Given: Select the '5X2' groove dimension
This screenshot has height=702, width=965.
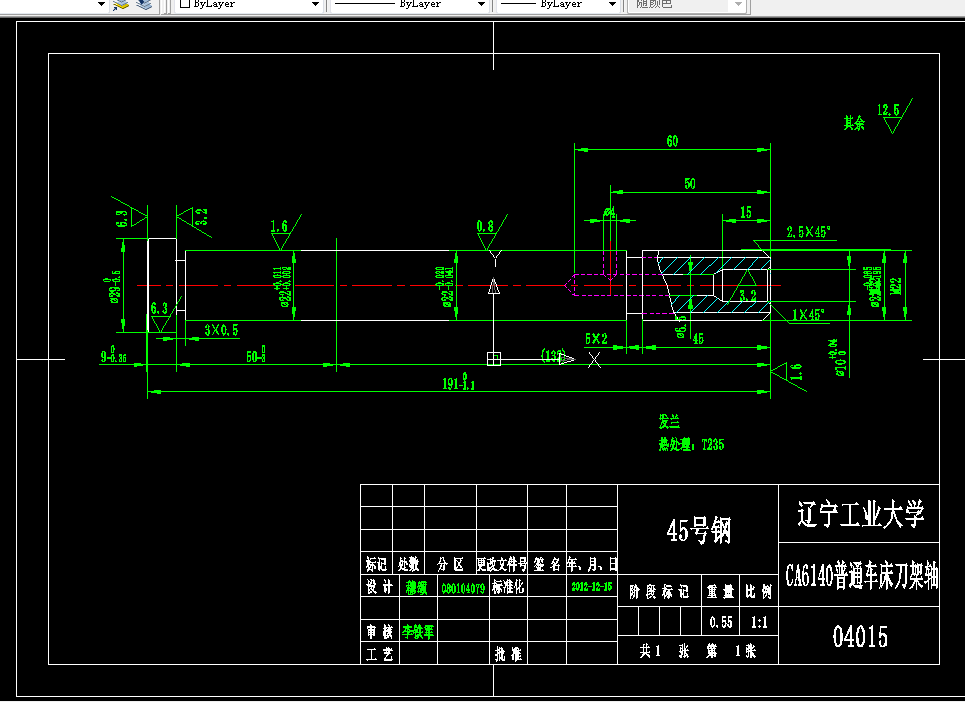Looking at the screenshot, I should click(x=596, y=339).
